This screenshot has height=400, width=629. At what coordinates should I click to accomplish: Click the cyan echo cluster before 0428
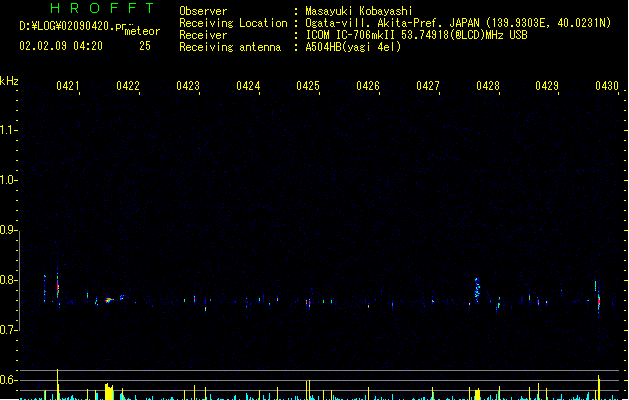click(477, 290)
